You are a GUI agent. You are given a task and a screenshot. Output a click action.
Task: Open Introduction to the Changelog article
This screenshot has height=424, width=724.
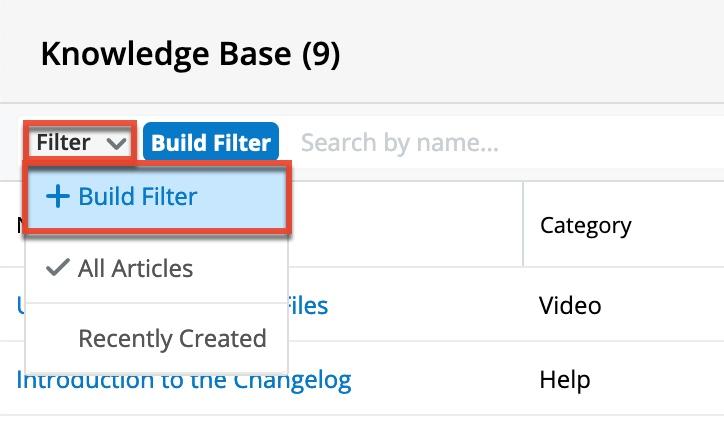pos(184,381)
